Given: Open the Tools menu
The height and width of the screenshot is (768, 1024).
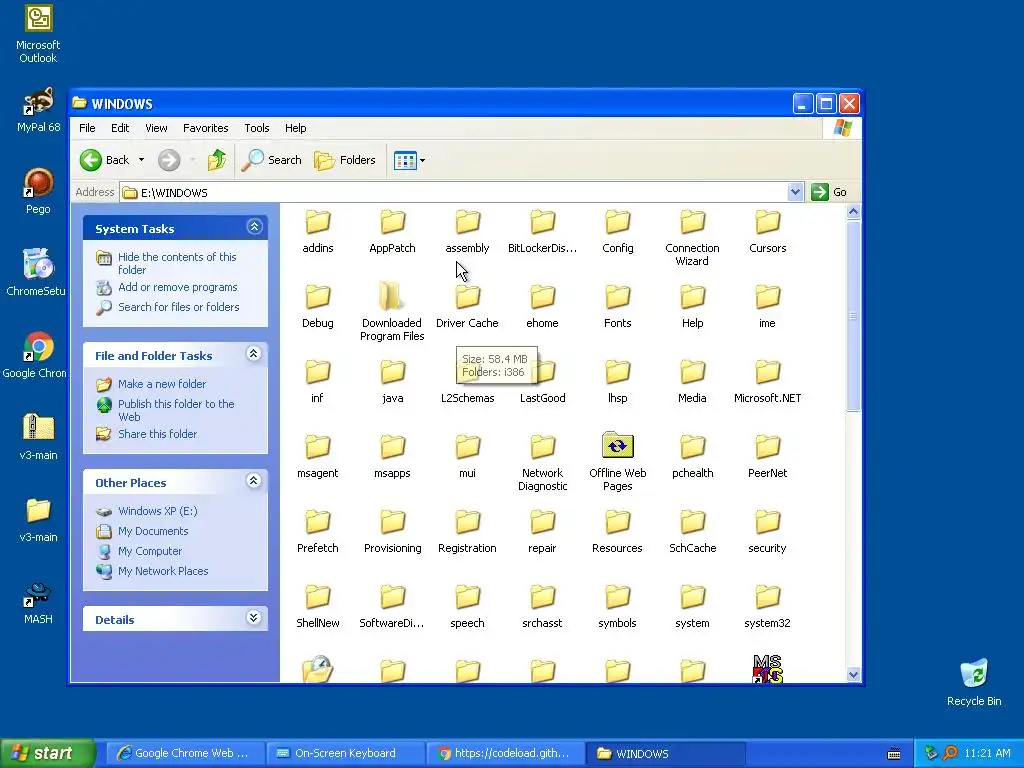Looking at the screenshot, I should click(257, 128).
